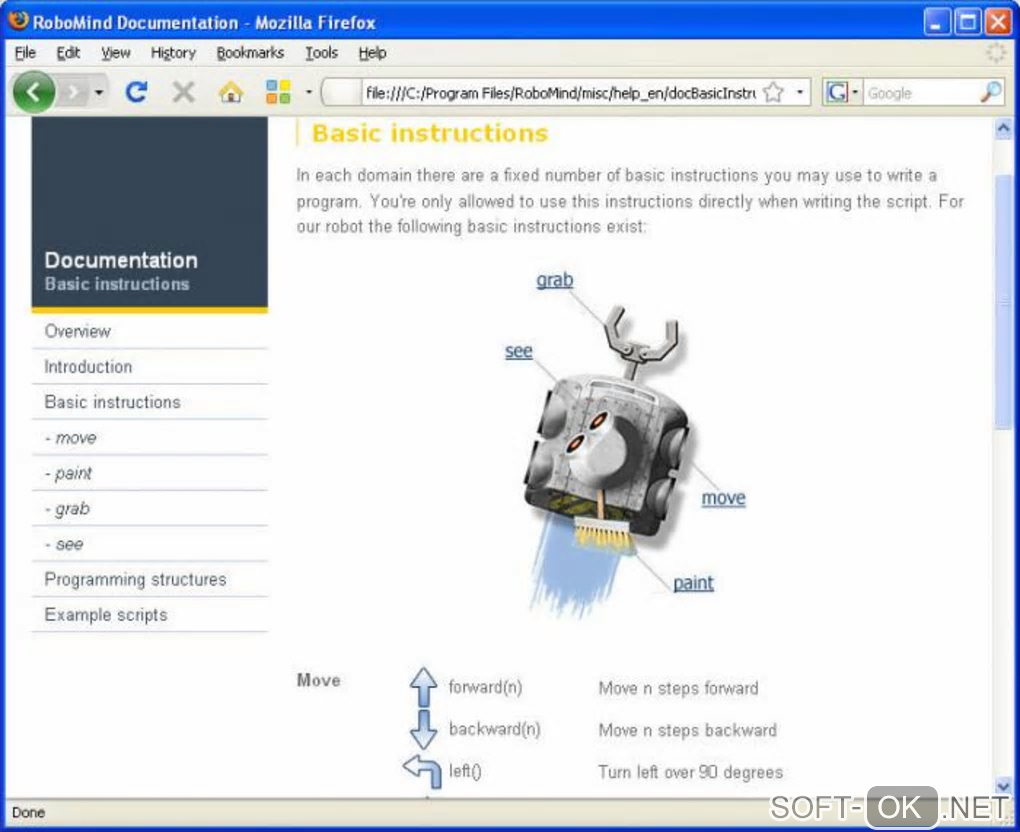
Task: Click the address bar URL field
Action: click(x=561, y=93)
